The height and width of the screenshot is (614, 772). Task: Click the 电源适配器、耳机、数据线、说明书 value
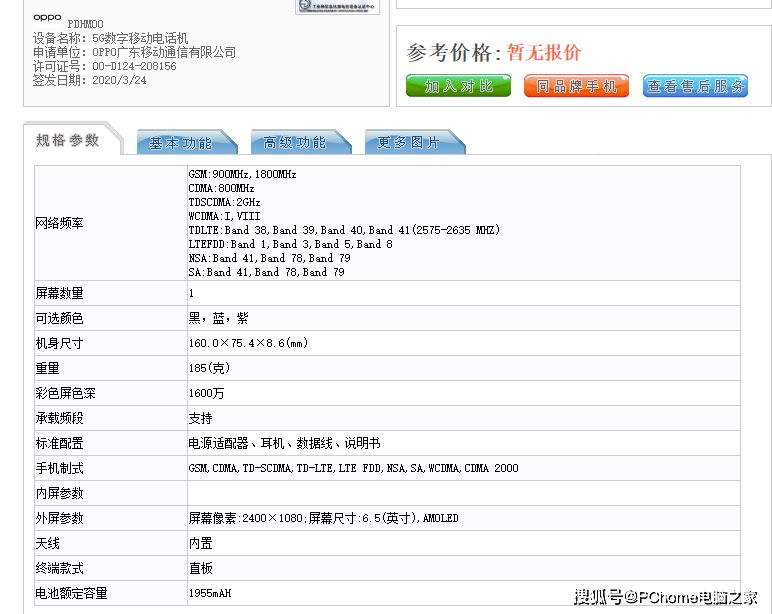point(284,444)
